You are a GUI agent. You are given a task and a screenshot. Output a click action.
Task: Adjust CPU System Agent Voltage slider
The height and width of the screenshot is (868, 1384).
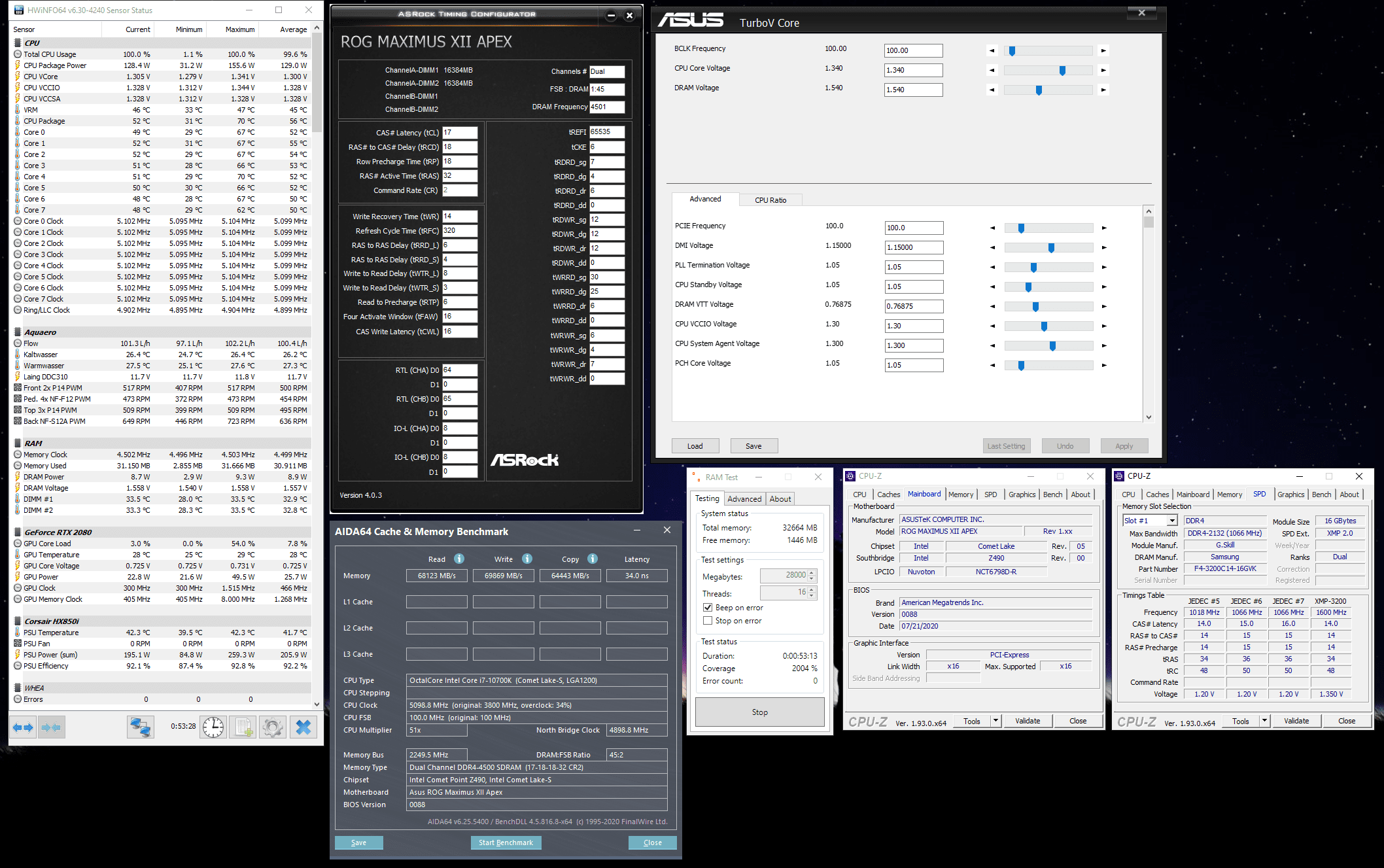[x=1052, y=346]
